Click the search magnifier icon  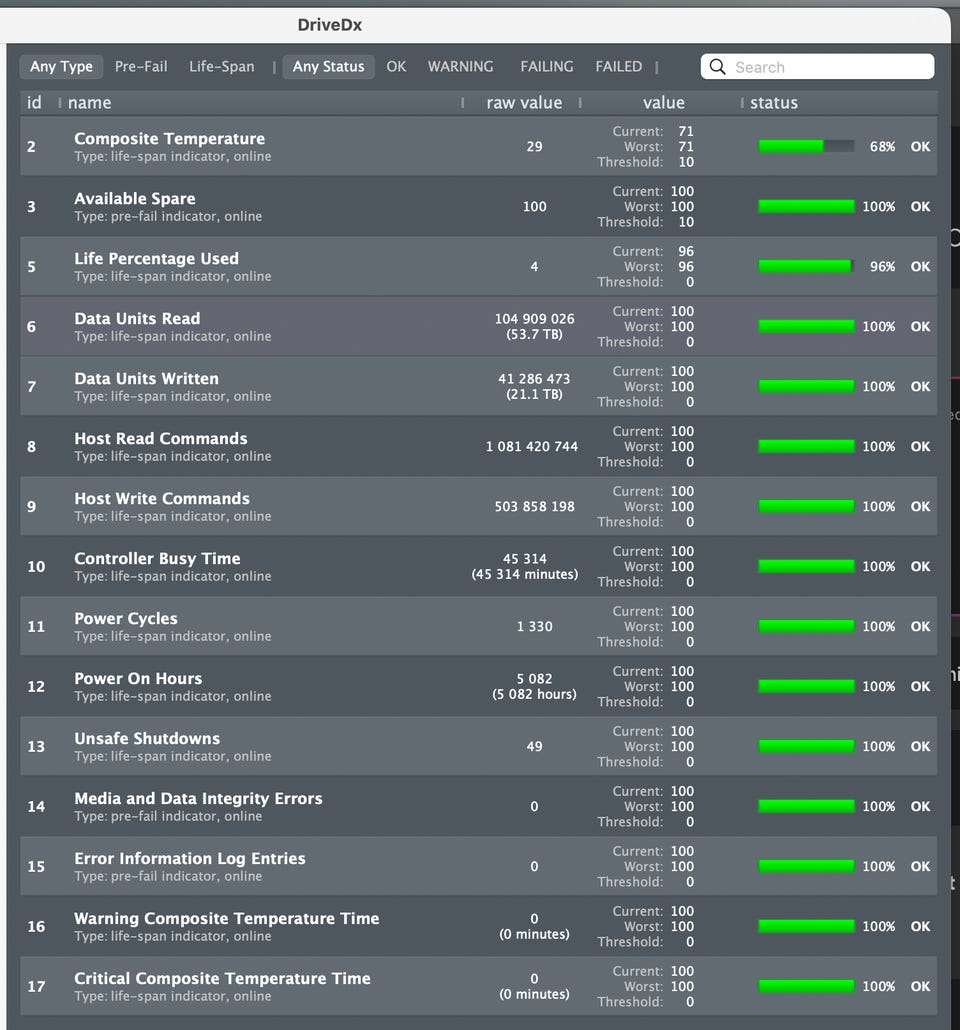point(718,66)
